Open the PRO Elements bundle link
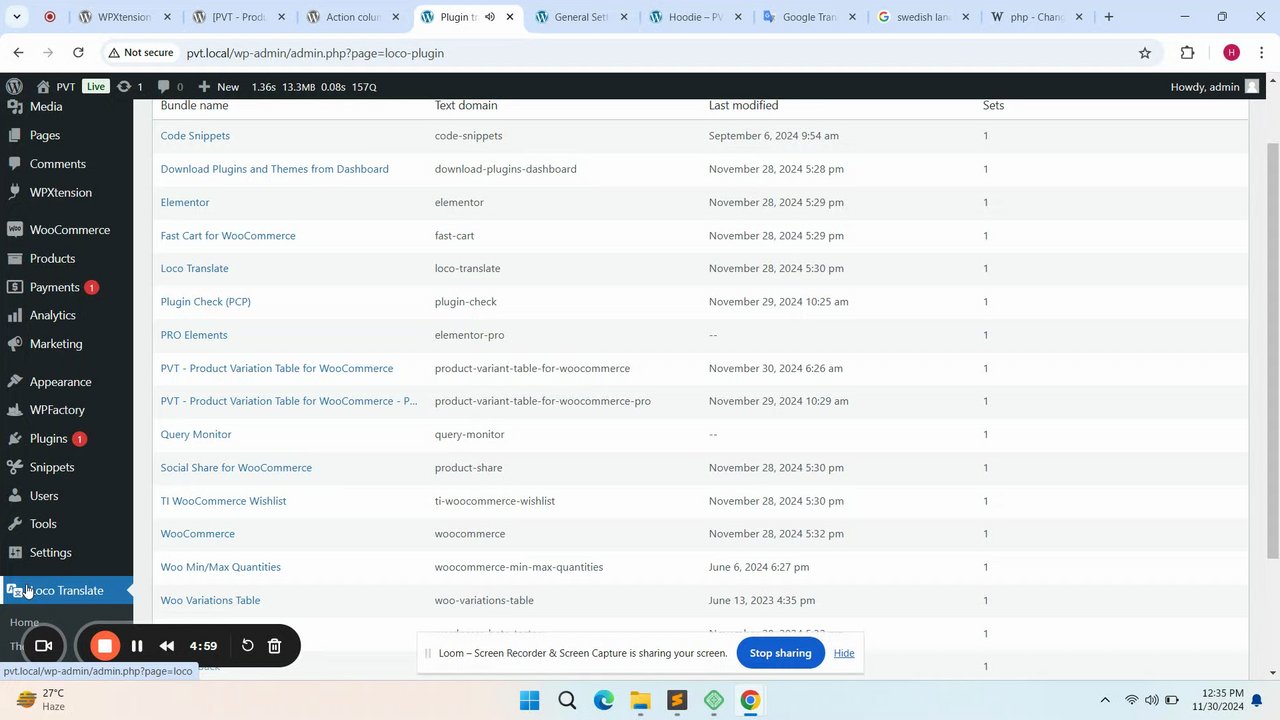 (194, 335)
